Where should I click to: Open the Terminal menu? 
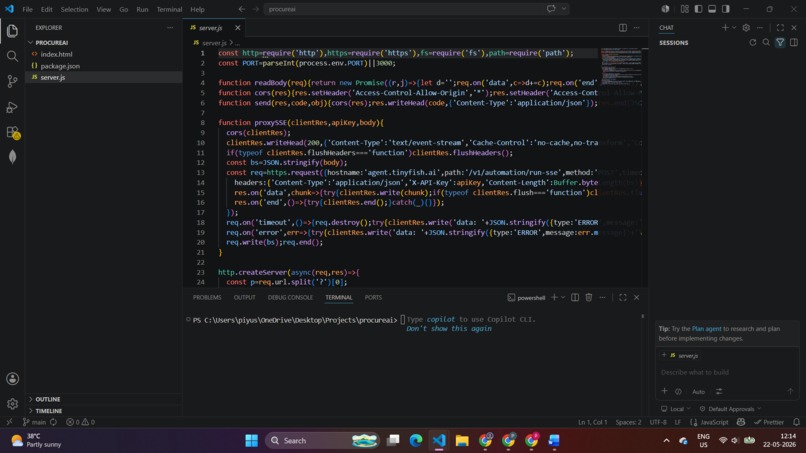tap(169, 9)
